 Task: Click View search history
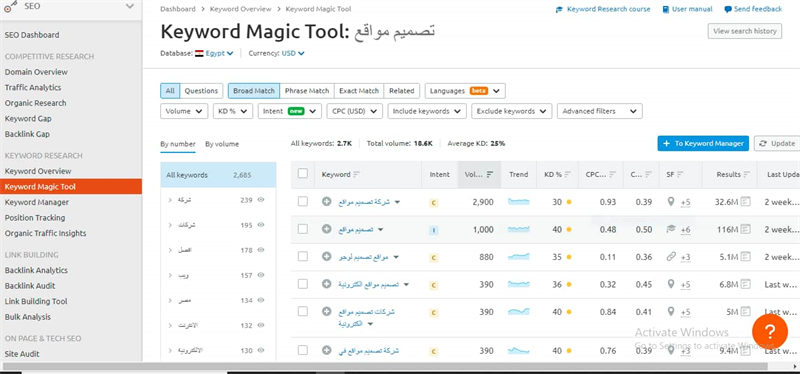744,31
